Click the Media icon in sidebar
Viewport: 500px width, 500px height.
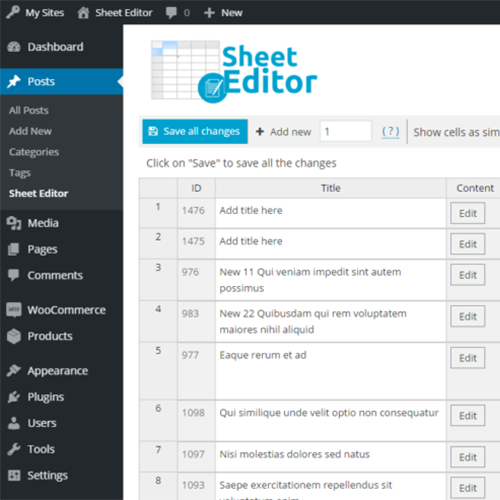14,223
